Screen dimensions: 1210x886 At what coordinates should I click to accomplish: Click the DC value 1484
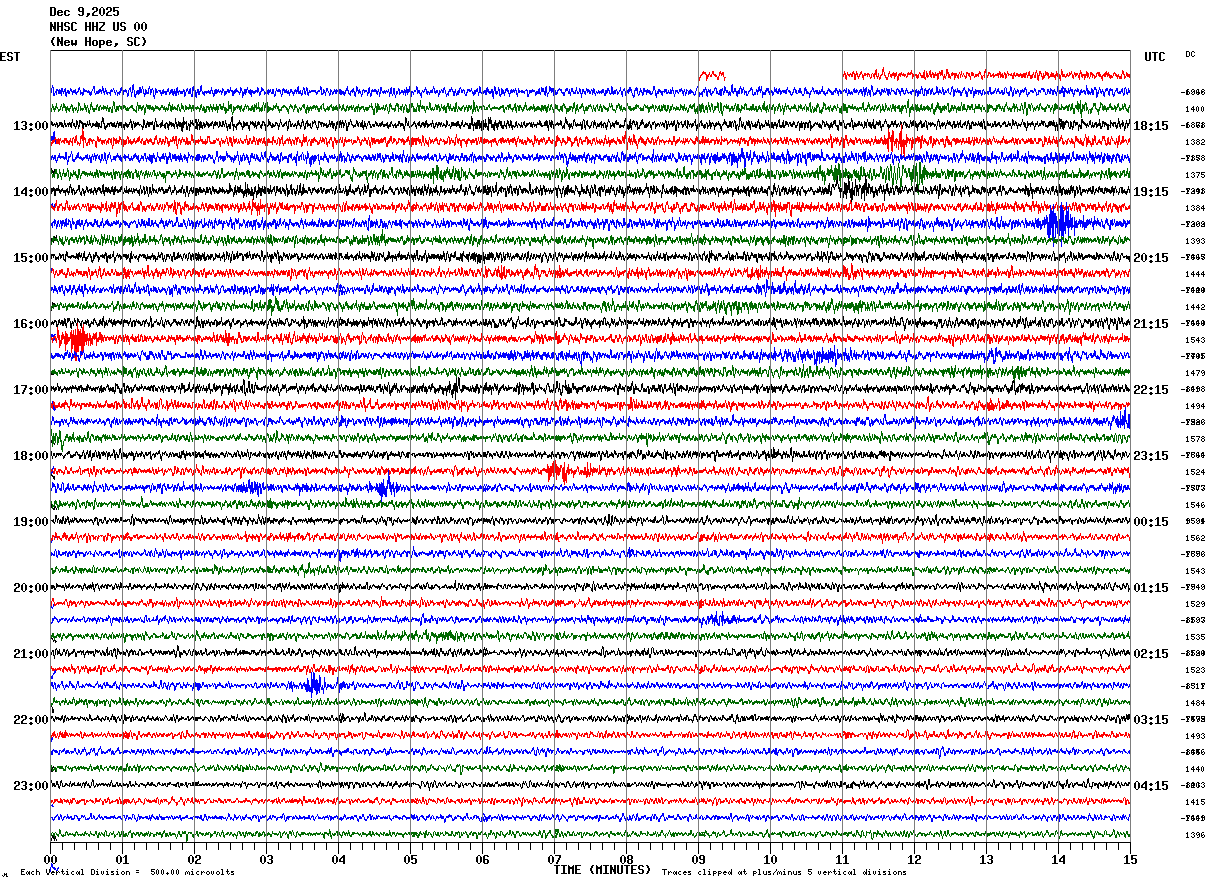point(1195,703)
